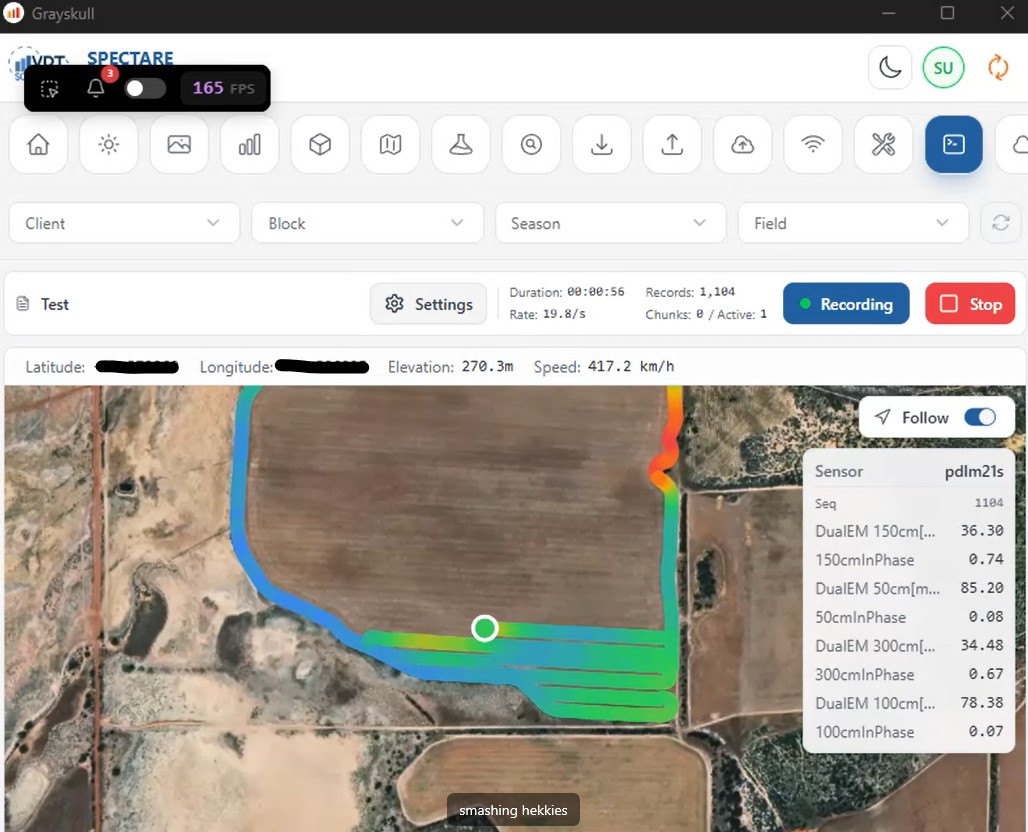Click the Chunks 0 / Active 1 readout
The image size is (1028, 832).
pyautogui.click(x=706, y=314)
